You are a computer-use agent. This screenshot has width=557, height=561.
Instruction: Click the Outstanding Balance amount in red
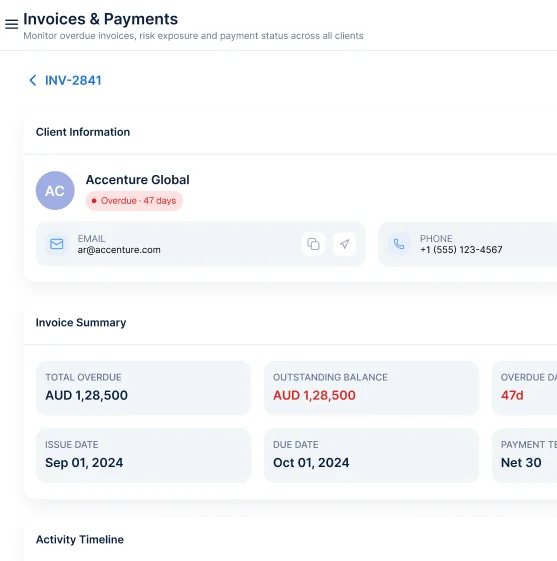click(314, 395)
